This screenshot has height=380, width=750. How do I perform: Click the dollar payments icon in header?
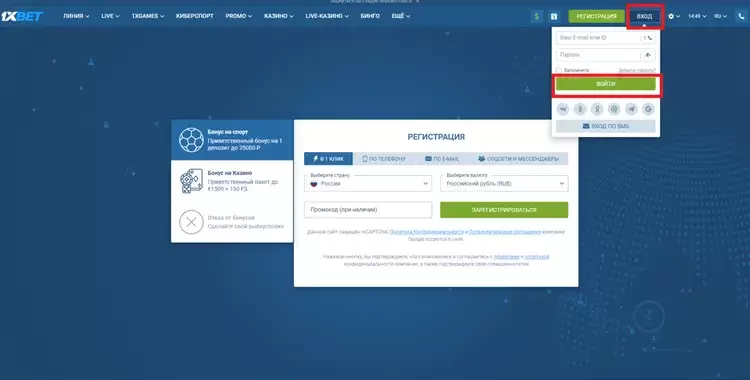pos(536,16)
